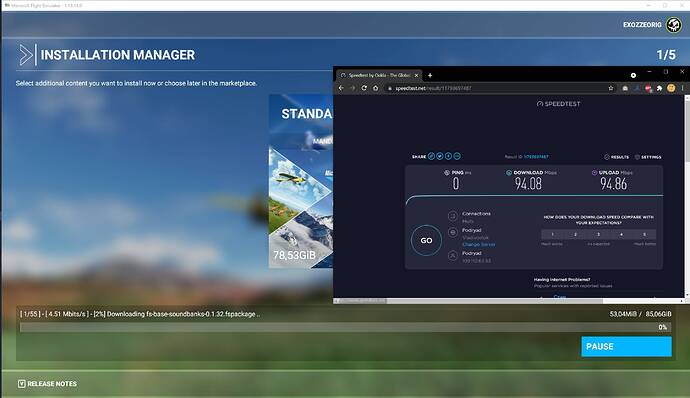The image size is (690, 398).
Task: Pause the download
Action: pyautogui.click(x=626, y=346)
